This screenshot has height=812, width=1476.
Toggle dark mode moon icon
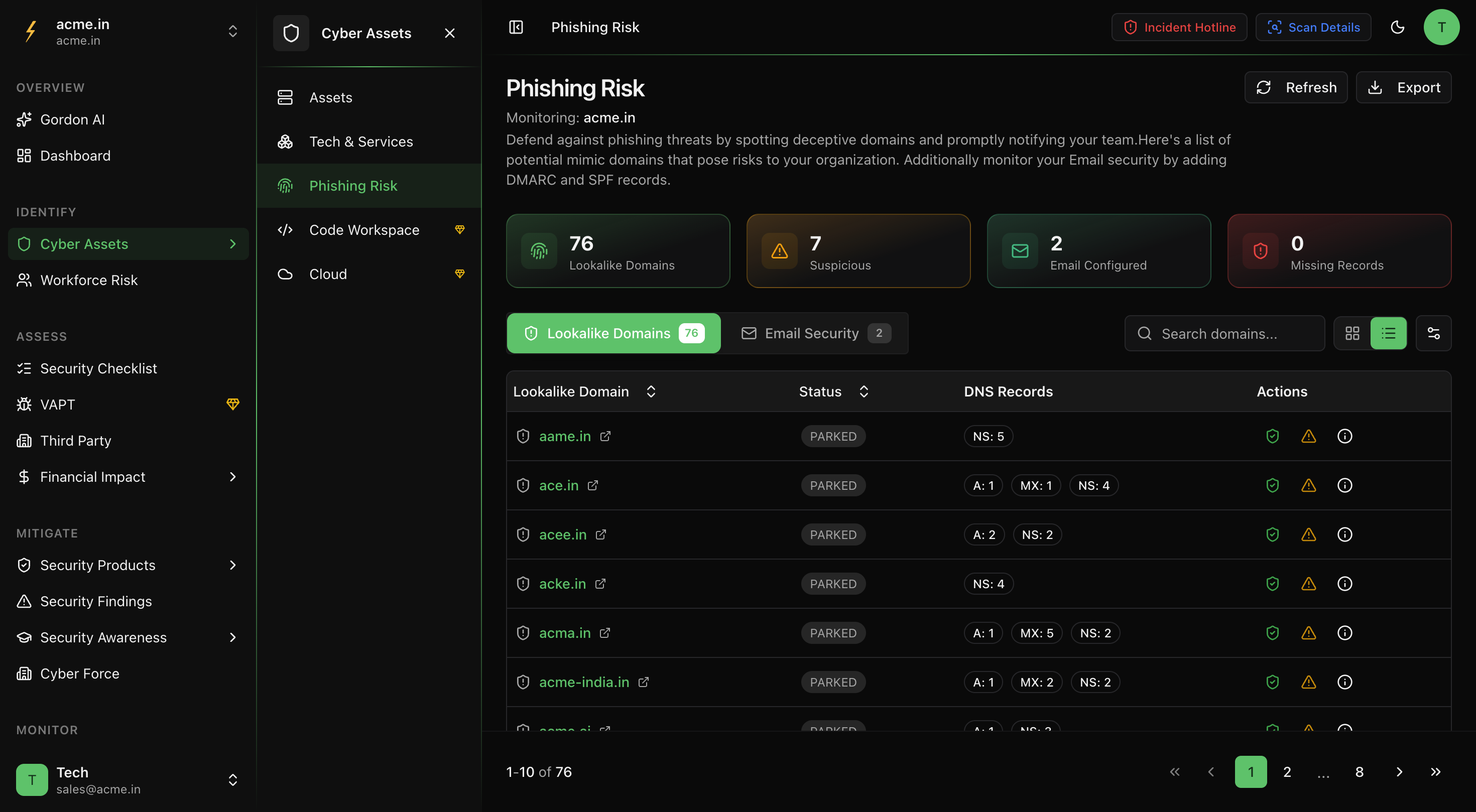[1398, 27]
